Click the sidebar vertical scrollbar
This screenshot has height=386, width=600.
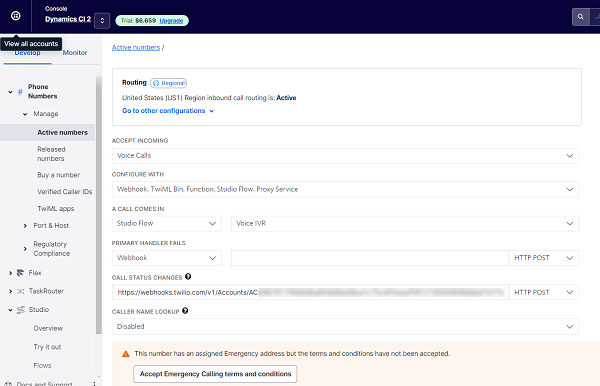pyautogui.click(x=99, y=205)
